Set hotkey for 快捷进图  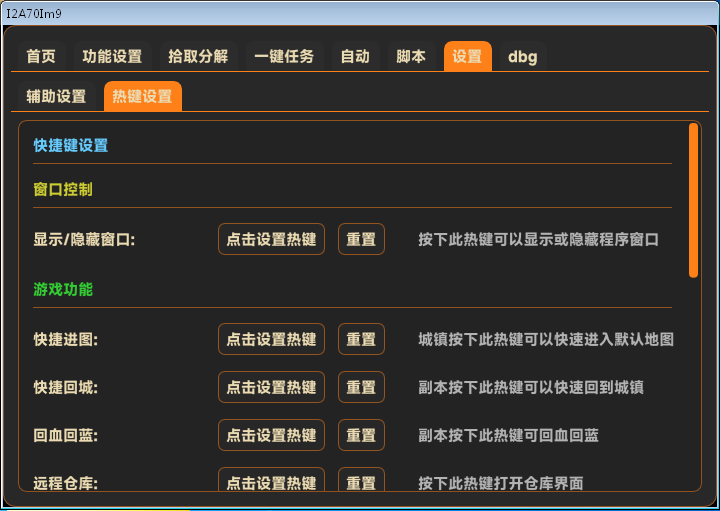pyautogui.click(x=271, y=340)
